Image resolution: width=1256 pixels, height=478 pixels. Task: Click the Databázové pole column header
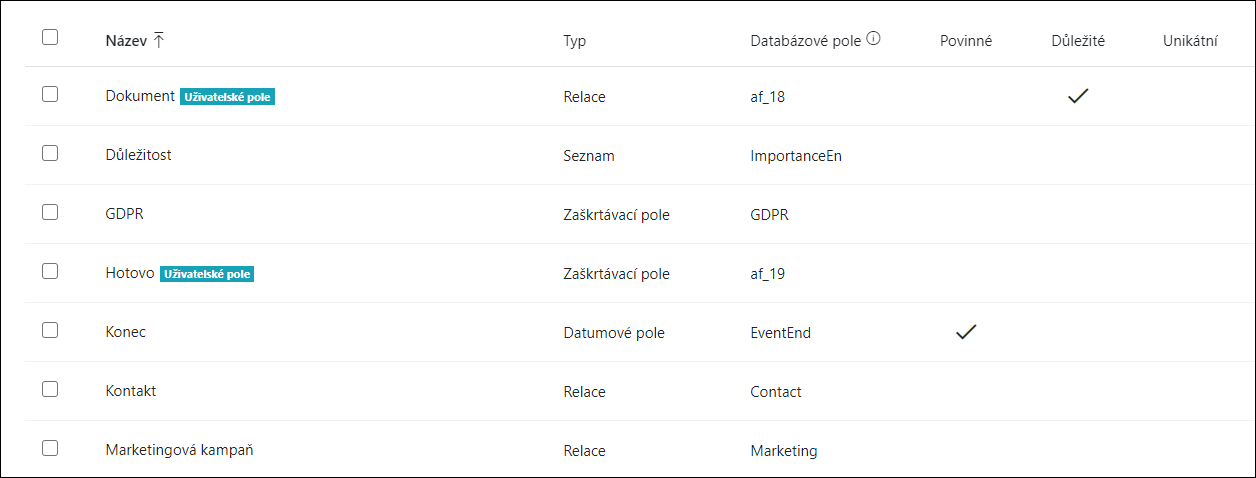point(805,41)
